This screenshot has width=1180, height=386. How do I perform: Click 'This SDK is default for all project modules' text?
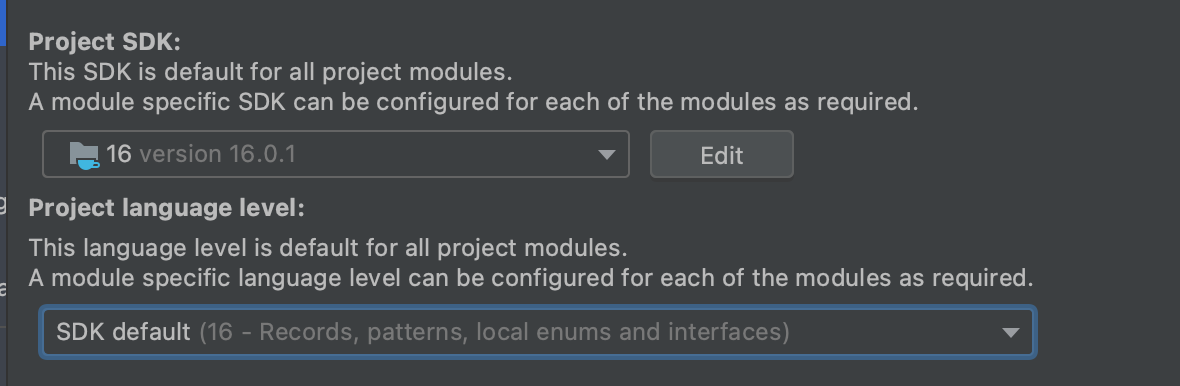(x=270, y=72)
